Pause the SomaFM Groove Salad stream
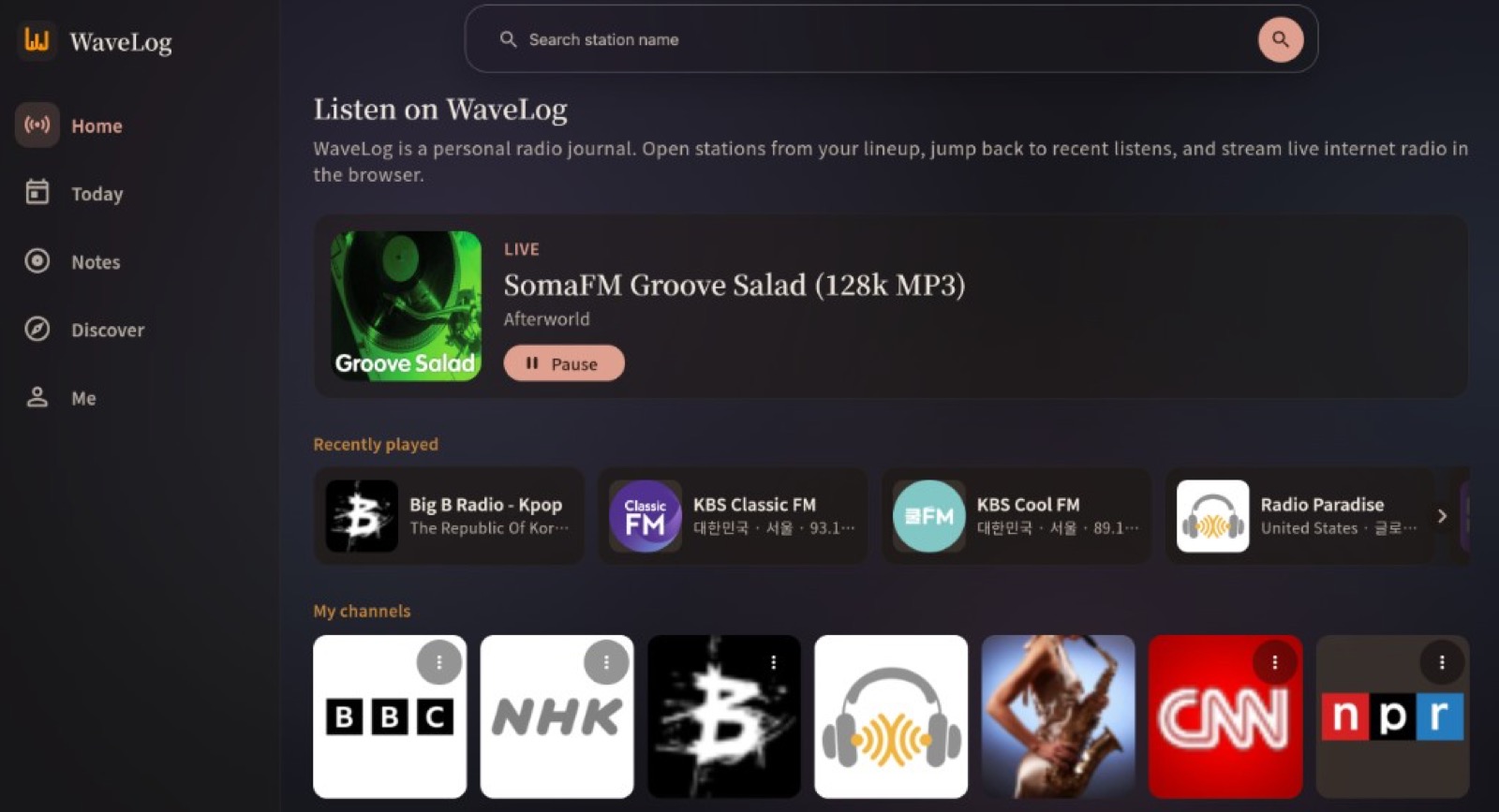This screenshot has height=812, width=1499. pyautogui.click(x=564, y=363)
